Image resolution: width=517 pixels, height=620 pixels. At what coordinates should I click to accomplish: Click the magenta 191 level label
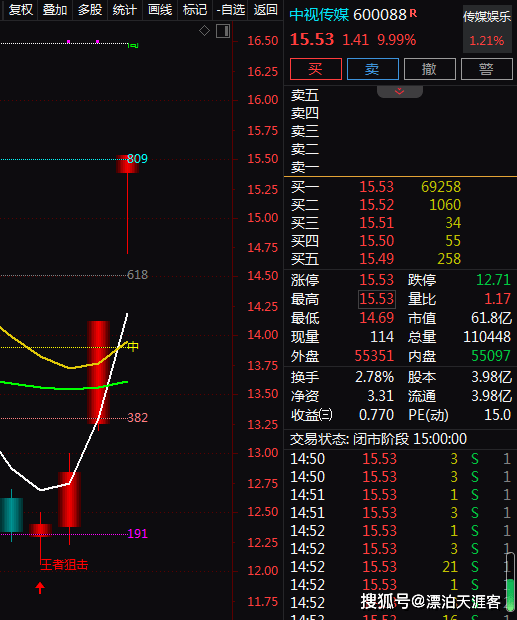(x=137, y=534)
